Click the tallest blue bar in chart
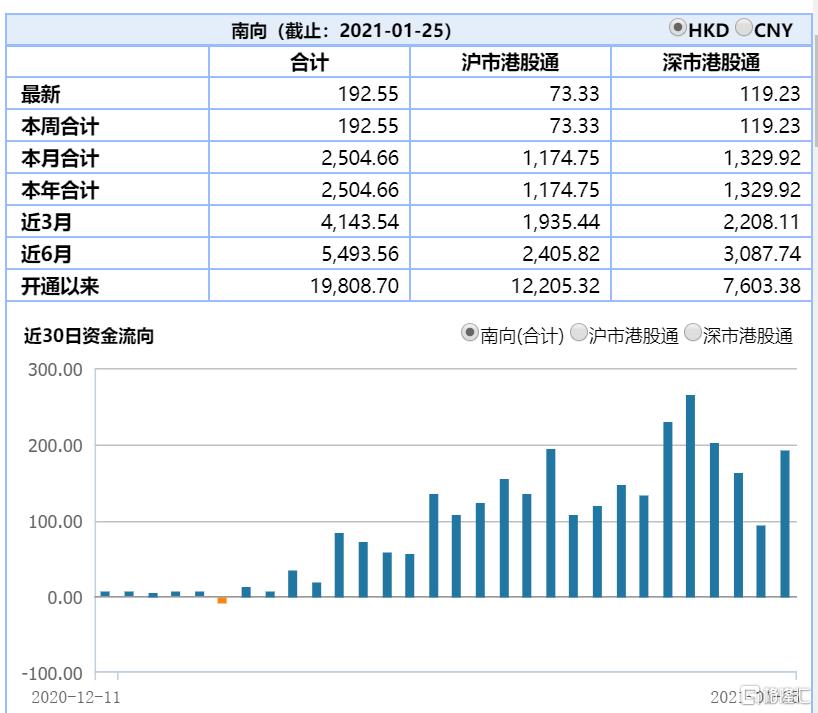 tap(690, 496)
